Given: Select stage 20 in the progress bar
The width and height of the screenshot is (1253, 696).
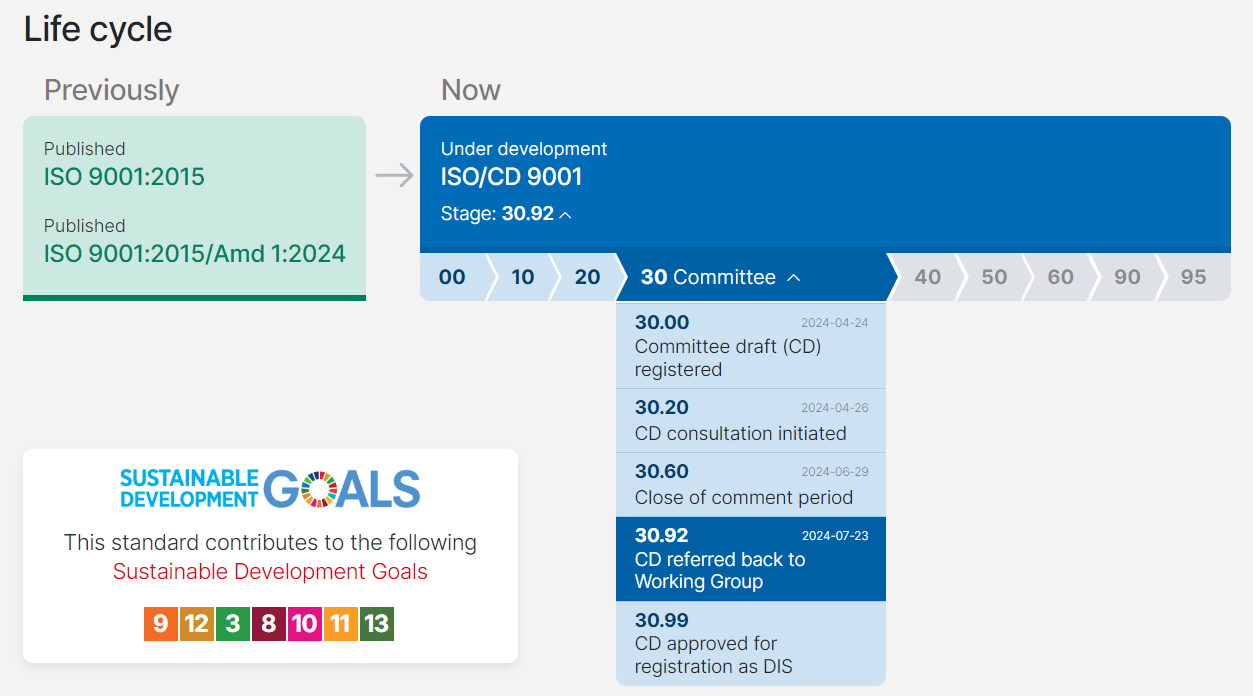Looking at the screenshot, I should [588, 277].
